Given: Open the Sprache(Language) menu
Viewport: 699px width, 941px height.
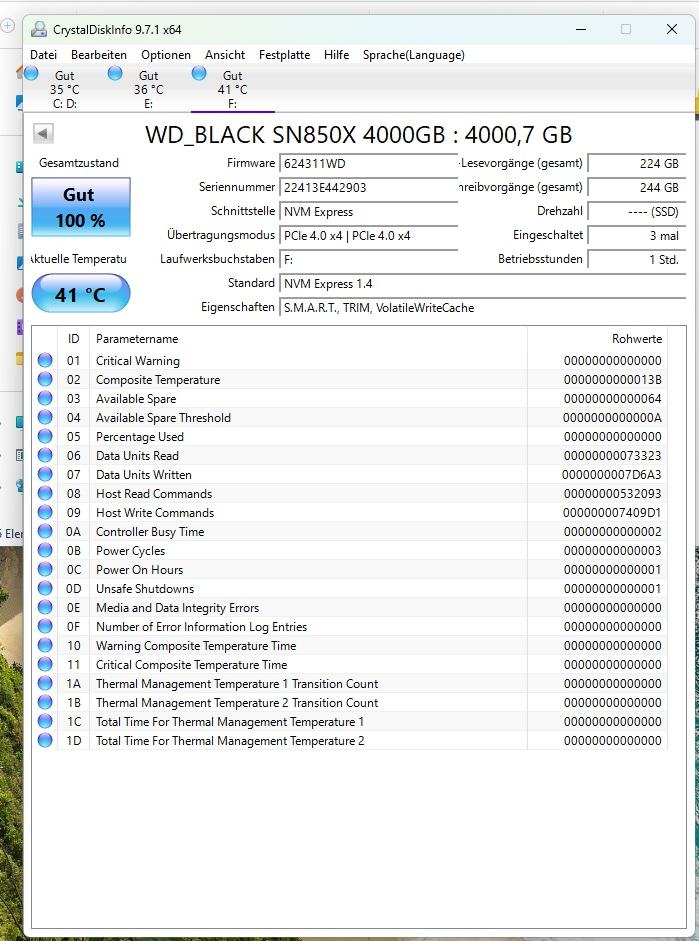Looking at the screenshot, I should [413, 55].
